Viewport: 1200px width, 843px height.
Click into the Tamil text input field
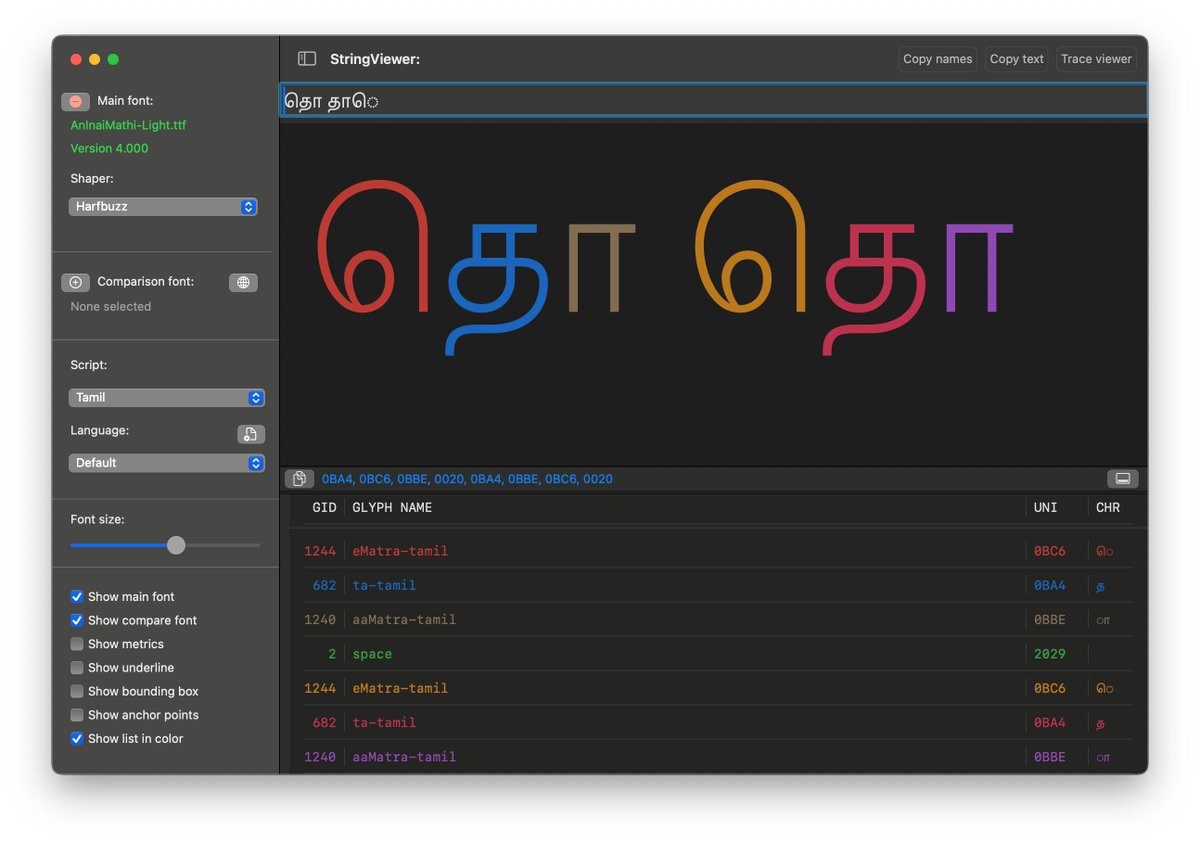click(x=714, y=101)
